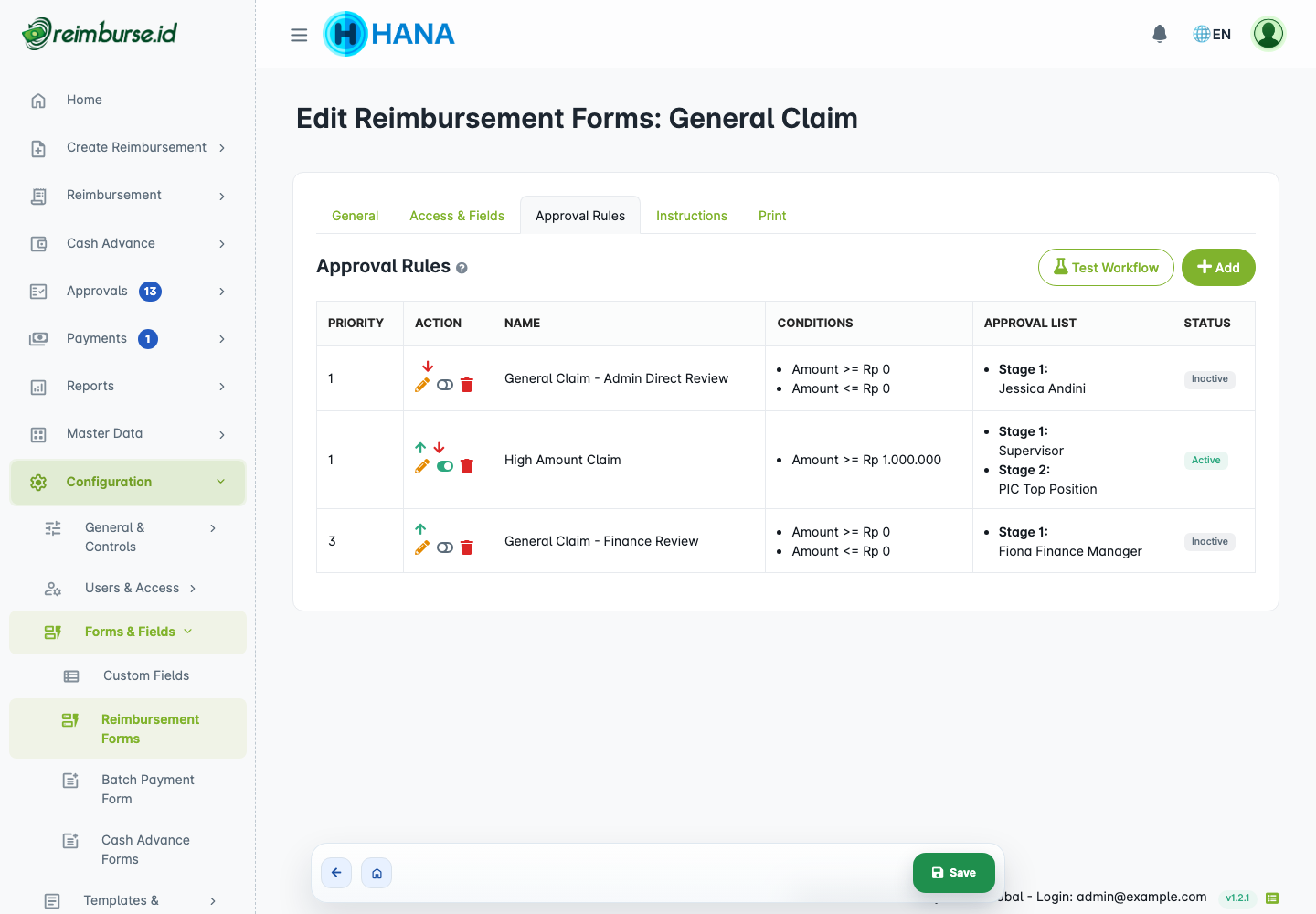This screenshot has width=1316, height=914.
Task: Enable the Admin Direct Review rule toggle
Action: coord(445,385)
